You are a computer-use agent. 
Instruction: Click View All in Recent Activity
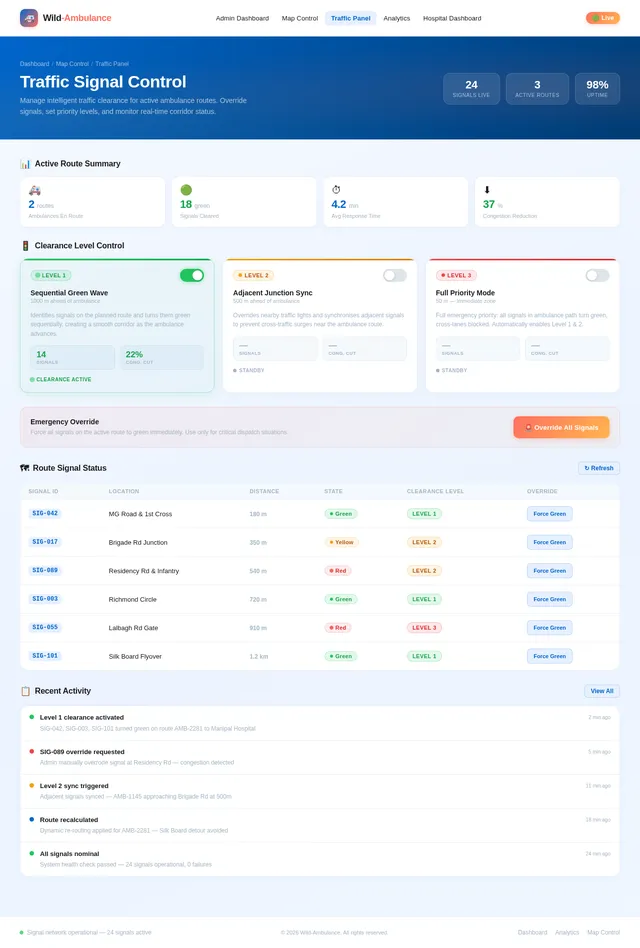click(x=602, y=691)
